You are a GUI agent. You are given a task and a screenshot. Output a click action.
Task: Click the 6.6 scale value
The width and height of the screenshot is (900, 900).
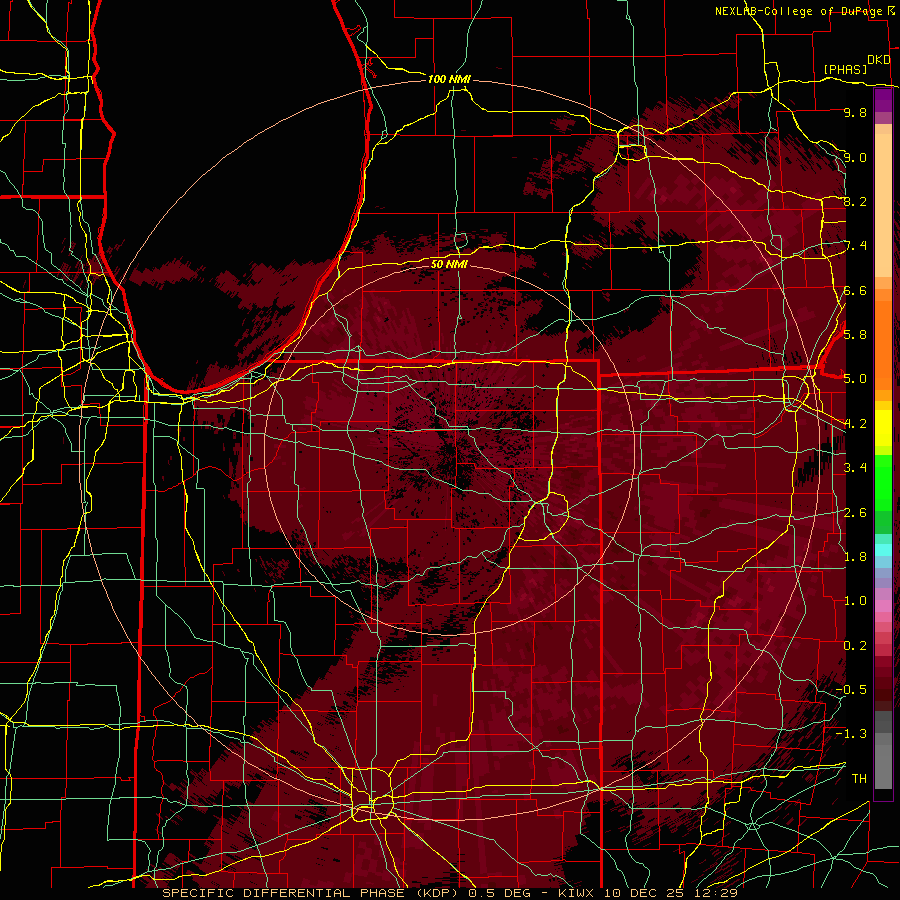click(x=855, y=290)
